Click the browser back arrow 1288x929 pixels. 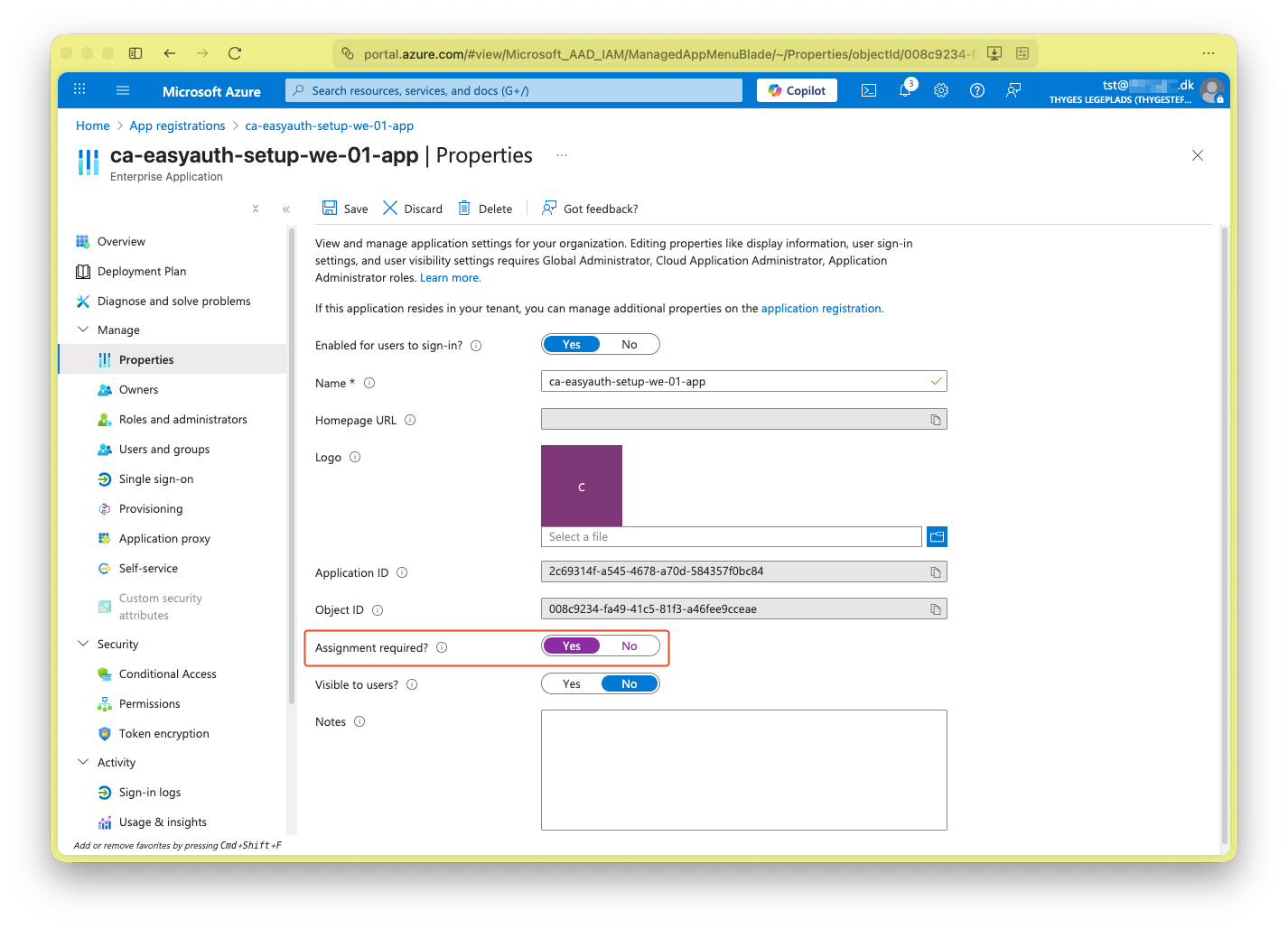click(x=170, y=53)
